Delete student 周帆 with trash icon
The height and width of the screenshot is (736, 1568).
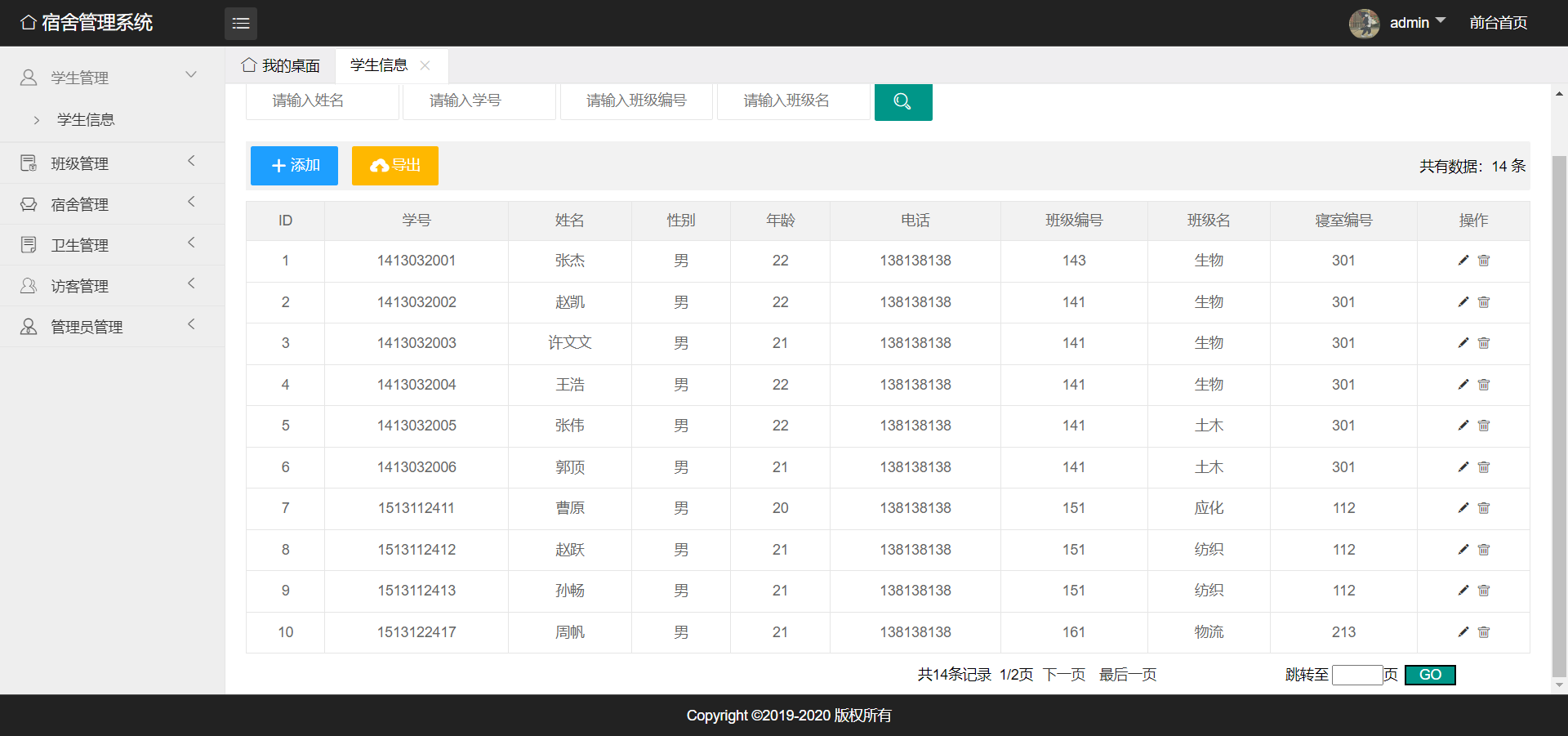click(1484, 632)
